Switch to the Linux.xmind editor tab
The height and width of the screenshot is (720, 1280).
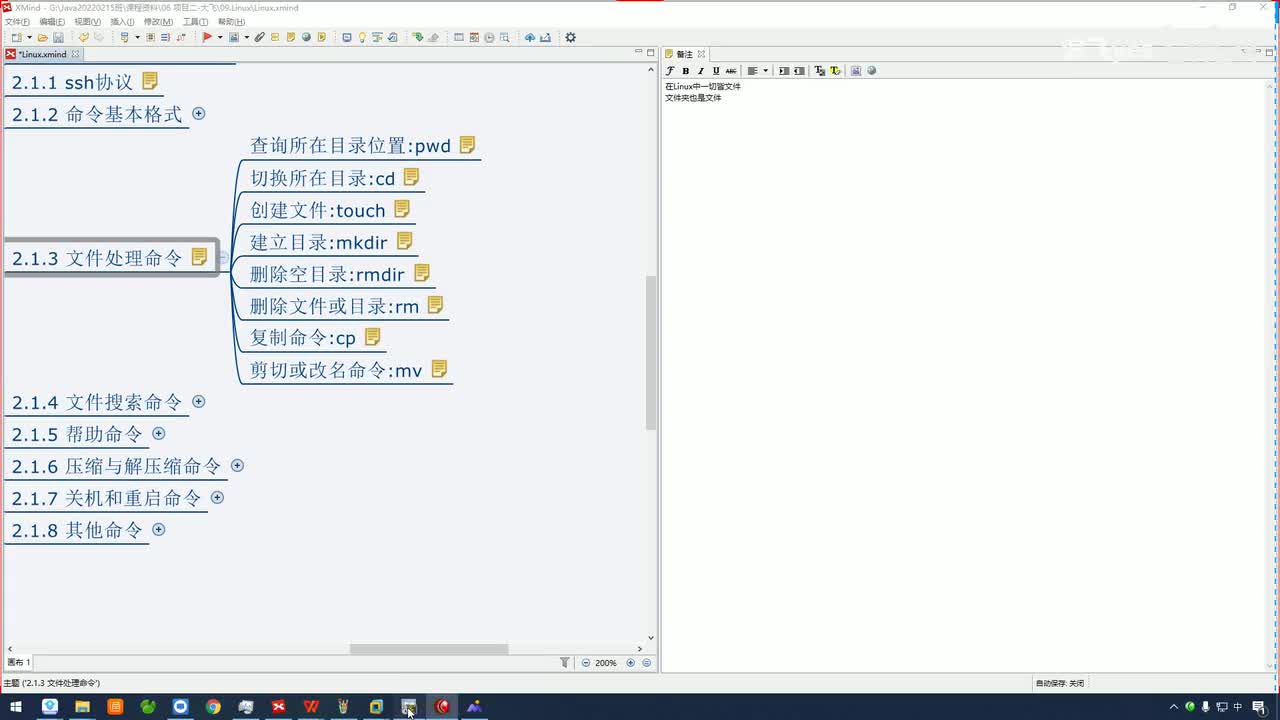pyautogui.click(x=42, y=54)
